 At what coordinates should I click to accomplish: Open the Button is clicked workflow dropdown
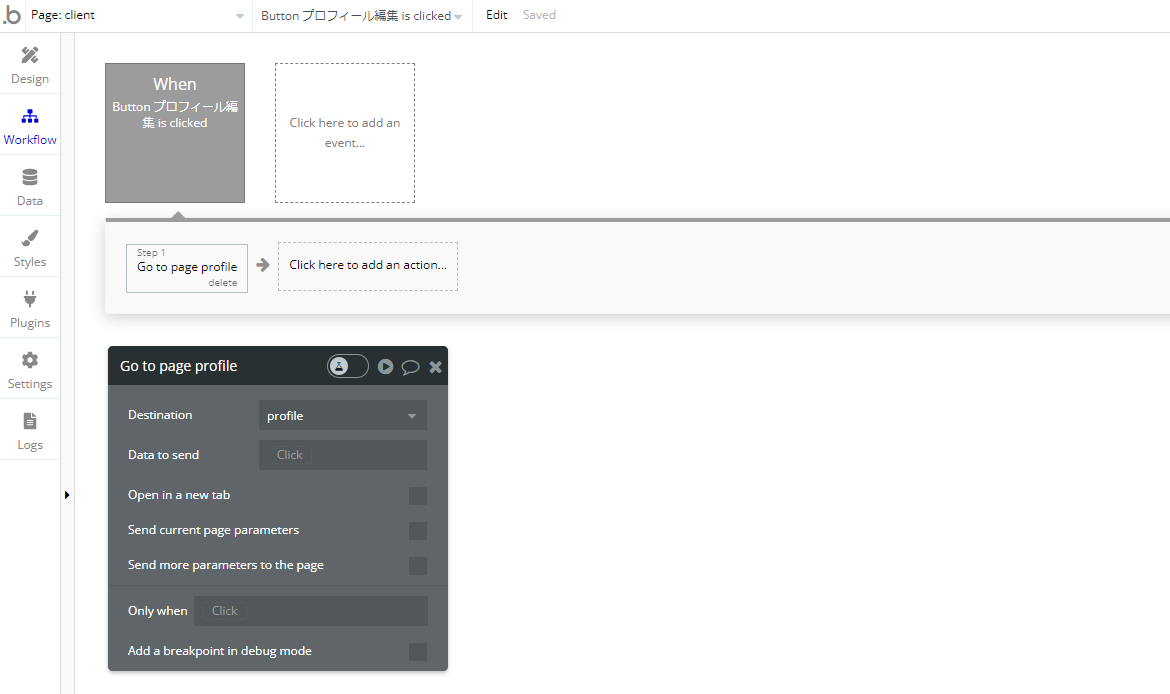click(362, 16)
